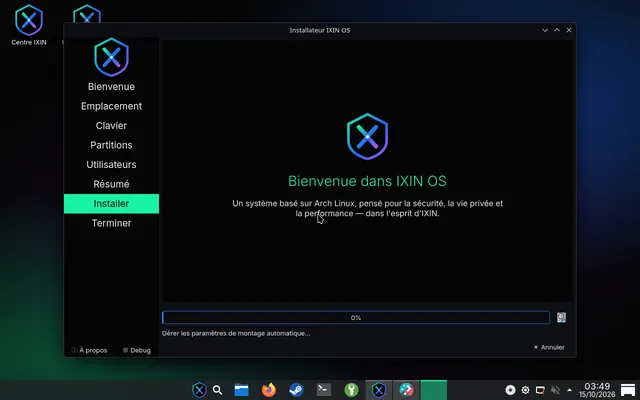Screen dimensions: 640x400
Task: Select Emplacement step in the sidebar
Action: (111, 106)
